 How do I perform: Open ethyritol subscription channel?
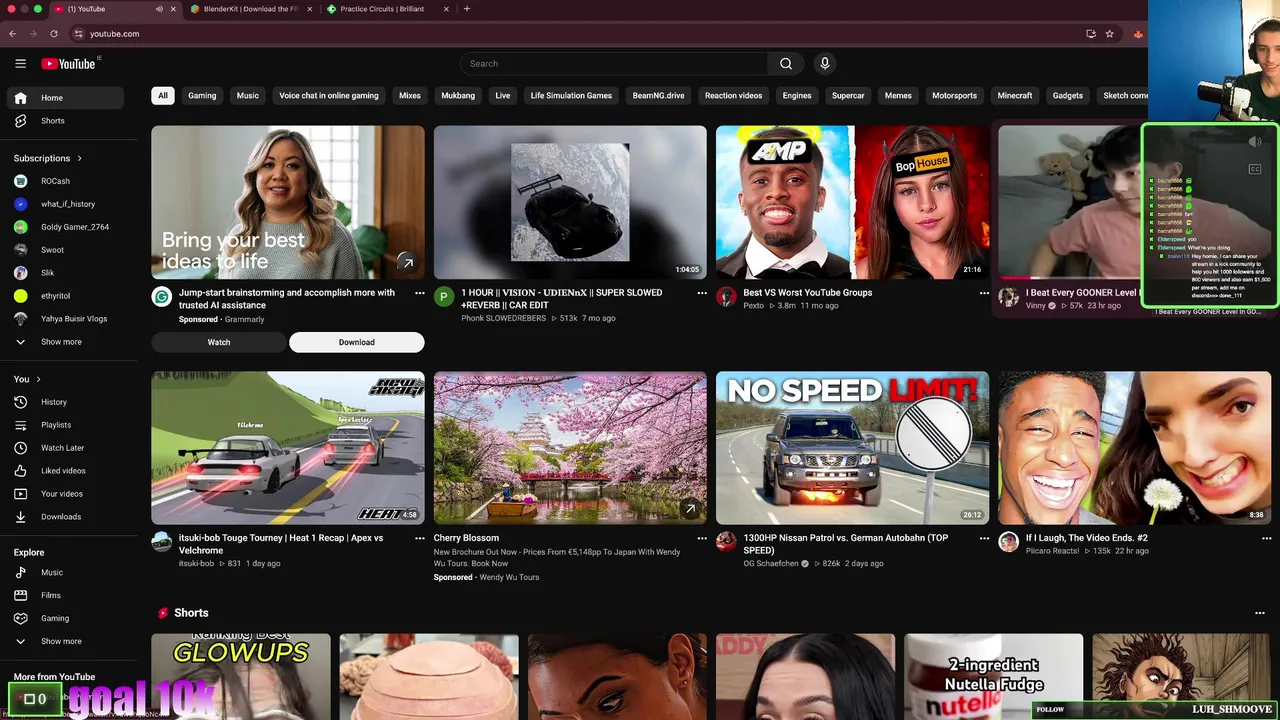click(66, 296)
